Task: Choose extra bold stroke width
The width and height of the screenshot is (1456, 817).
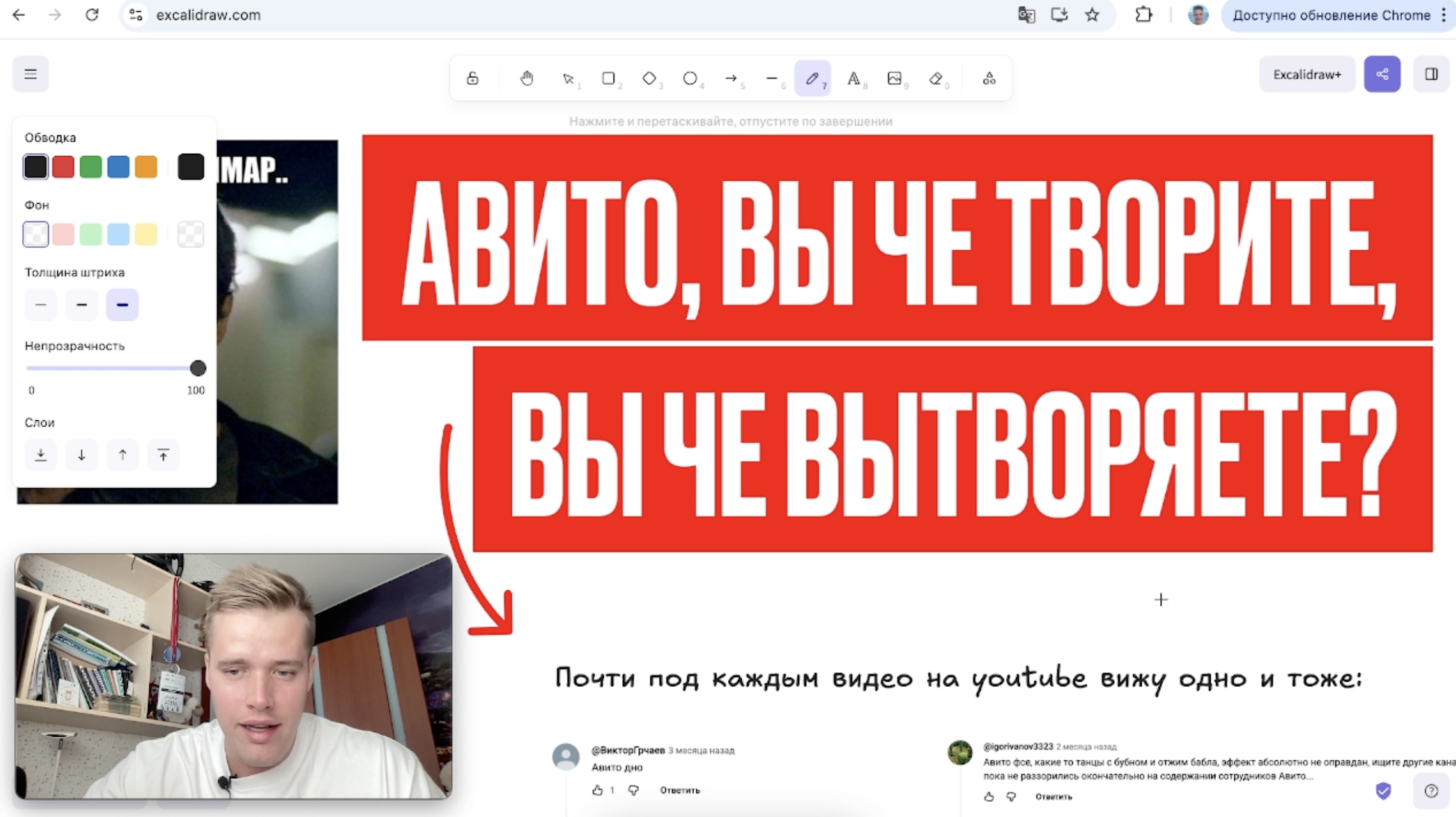Action: click(122, 304)
